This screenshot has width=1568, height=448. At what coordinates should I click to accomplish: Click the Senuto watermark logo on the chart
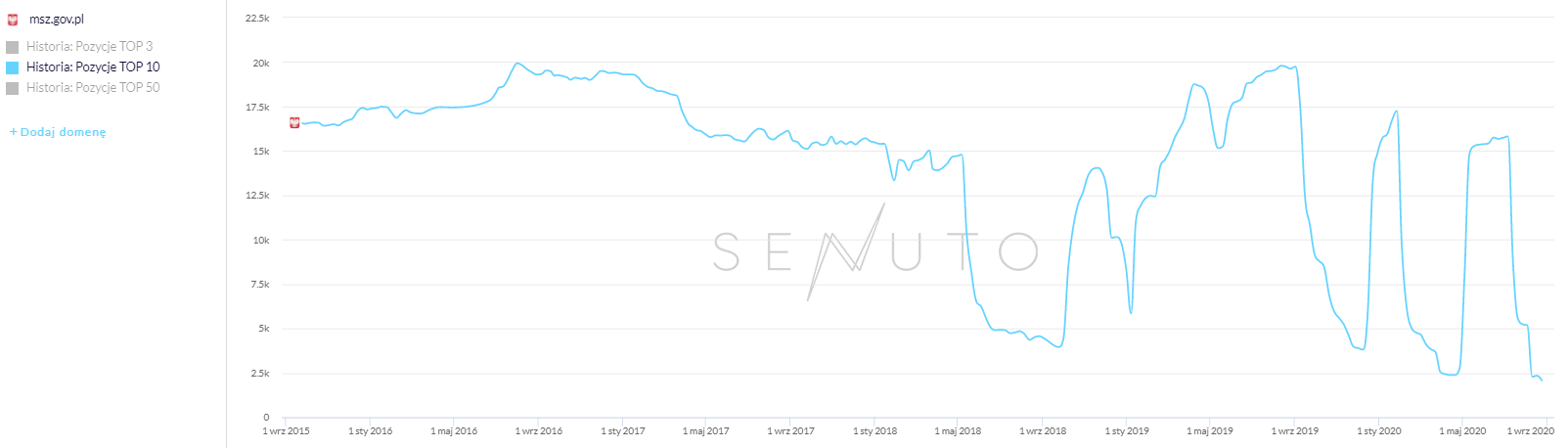pos(874,251)
